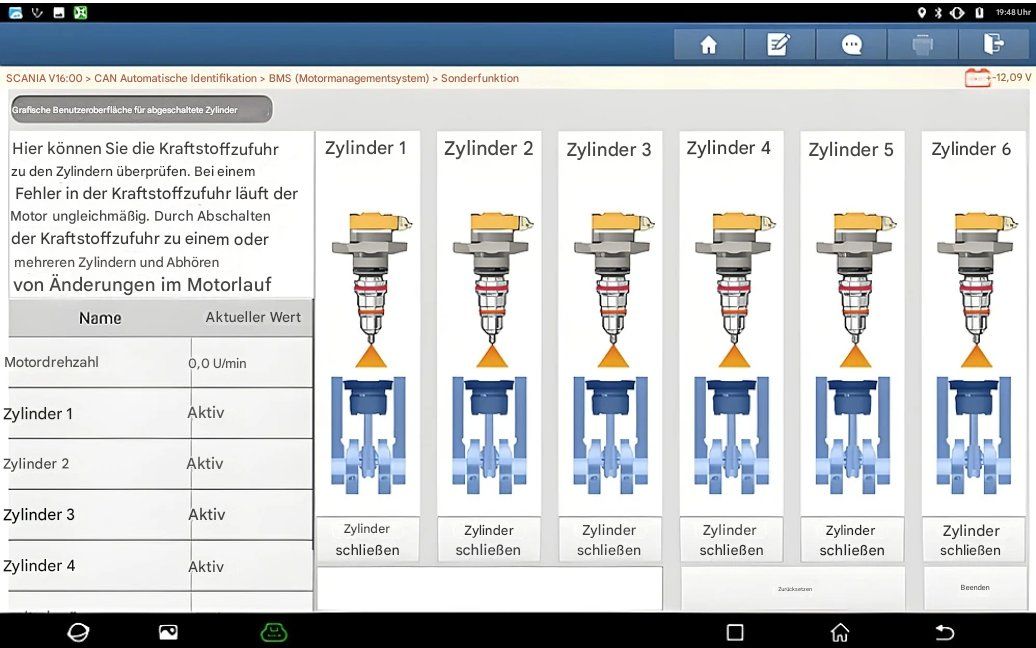
Task: Open the notes edit icon
Action: (779, 45)
